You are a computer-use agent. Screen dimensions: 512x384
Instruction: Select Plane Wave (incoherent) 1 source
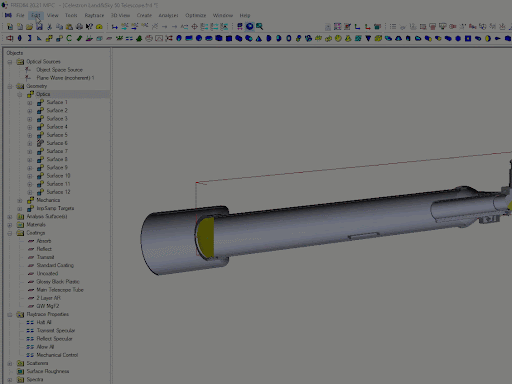(65, 78)
